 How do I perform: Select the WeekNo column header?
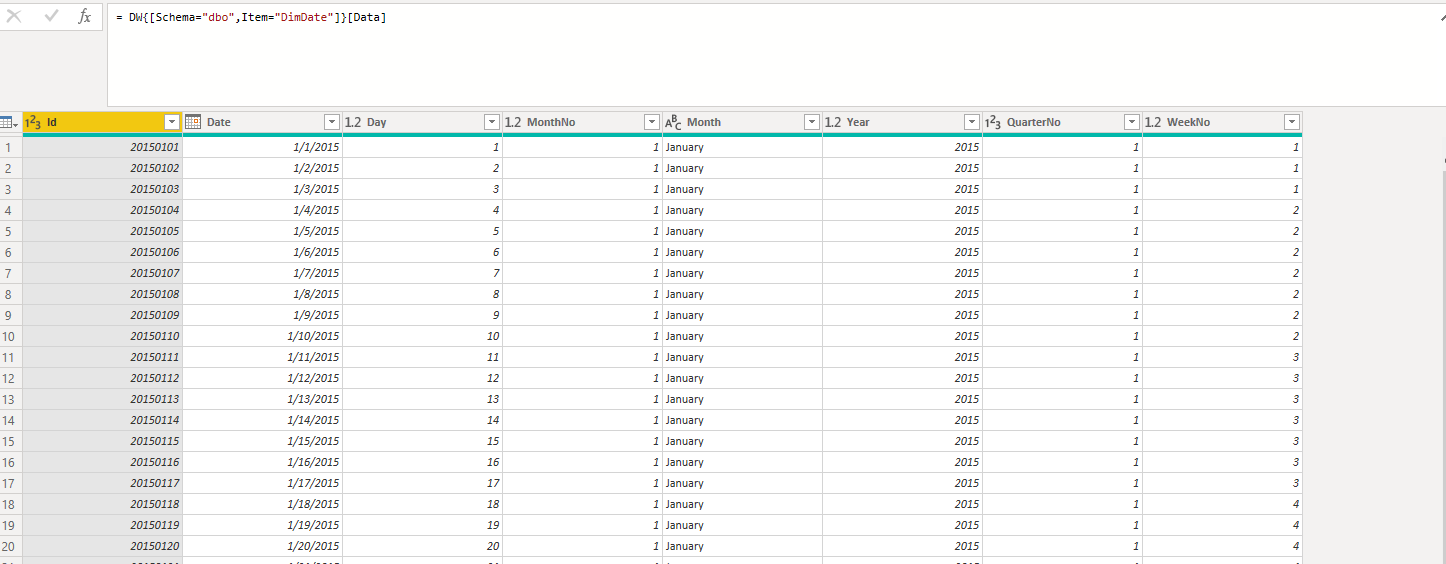1222,122
